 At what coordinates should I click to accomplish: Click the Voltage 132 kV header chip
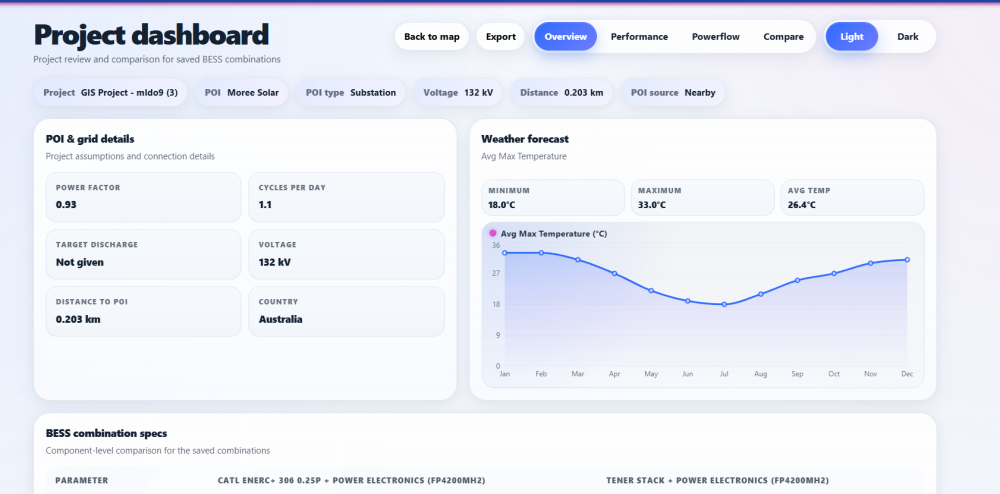point(458,92)
